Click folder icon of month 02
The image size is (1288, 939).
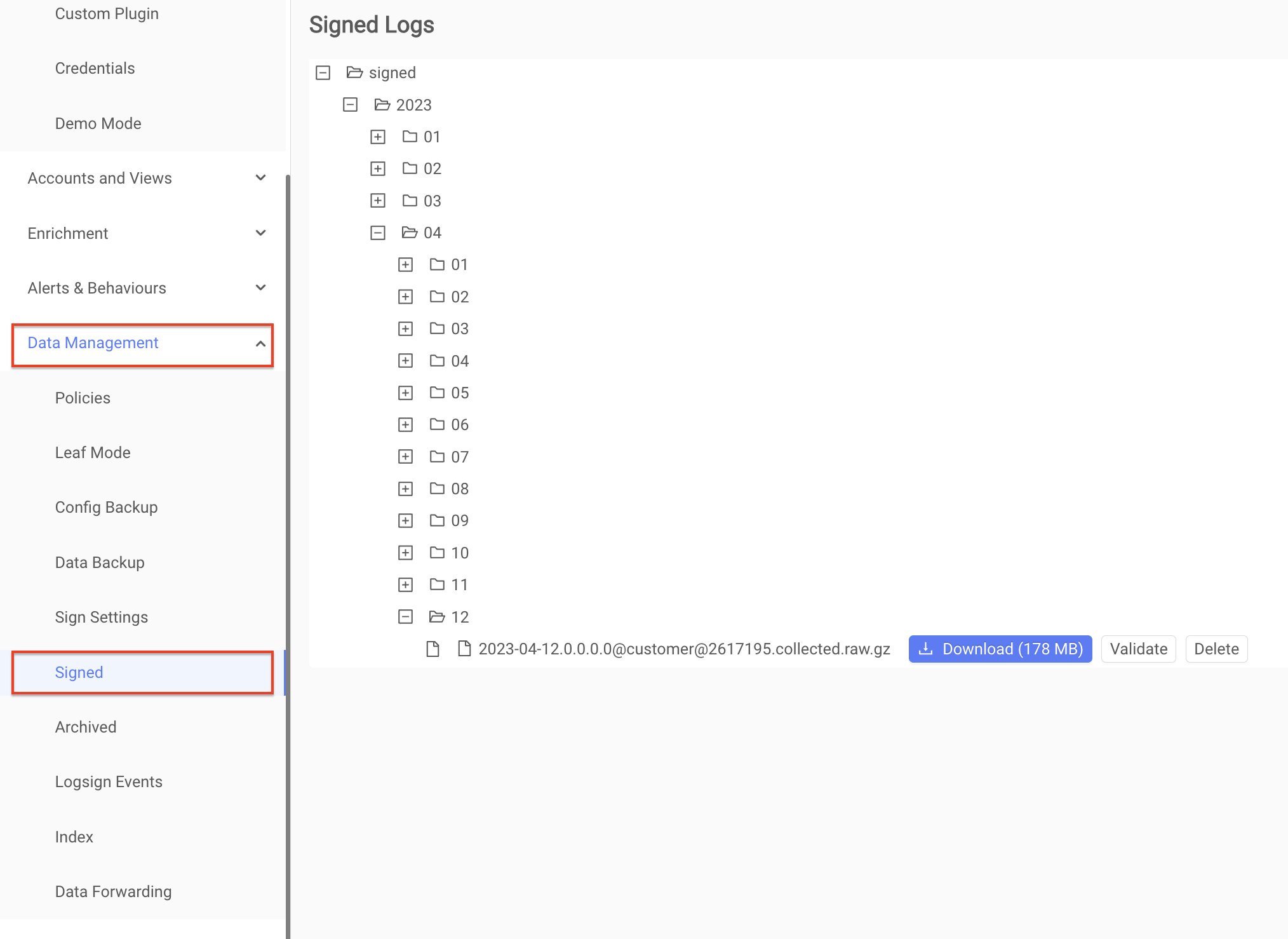[410, 168]
